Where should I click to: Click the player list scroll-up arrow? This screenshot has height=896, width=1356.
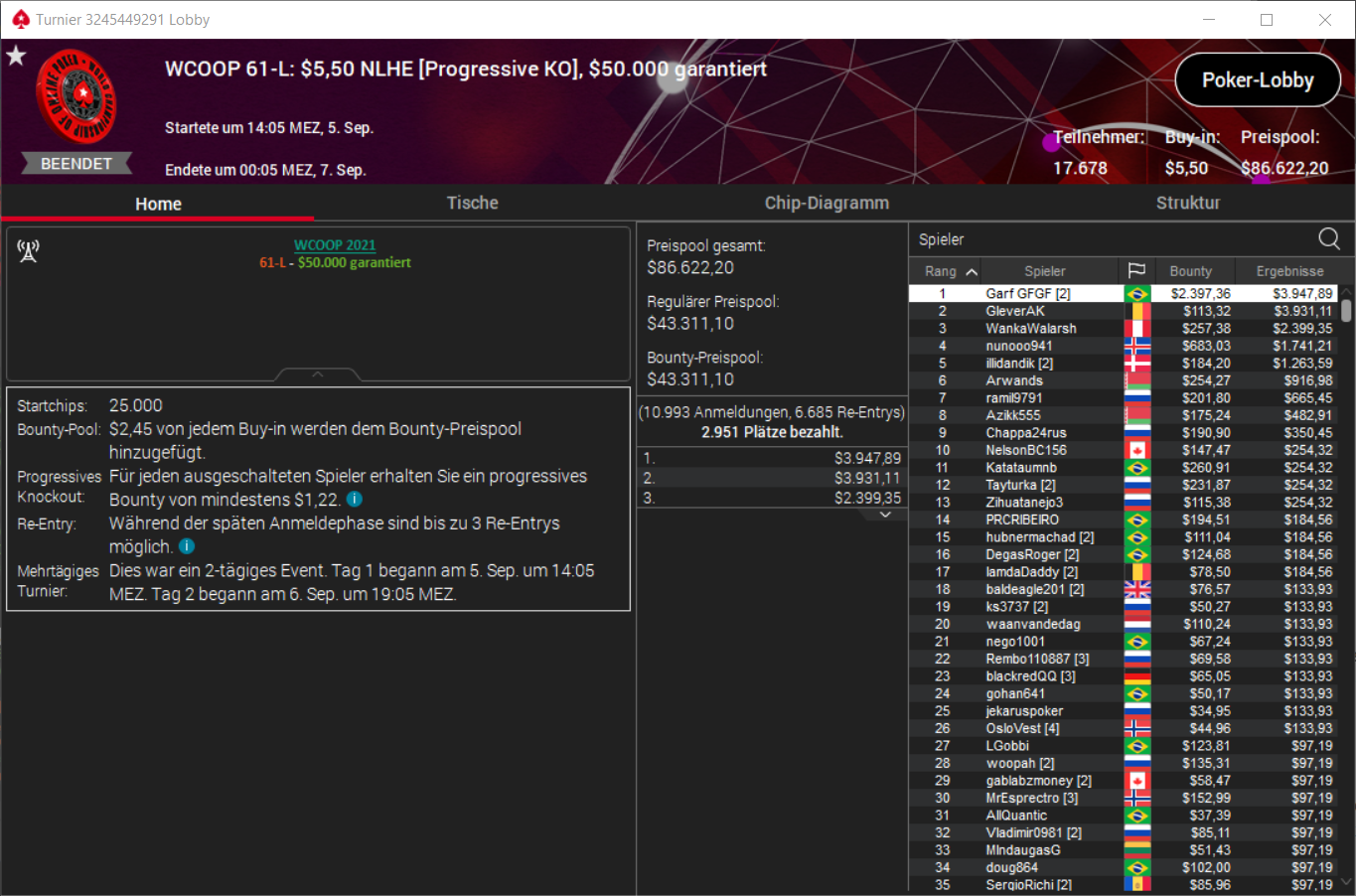click(1346, 291)
